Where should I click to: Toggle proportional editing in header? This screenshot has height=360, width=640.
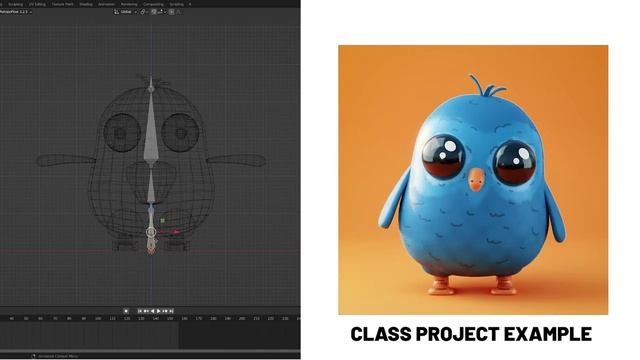coord(172,12)
